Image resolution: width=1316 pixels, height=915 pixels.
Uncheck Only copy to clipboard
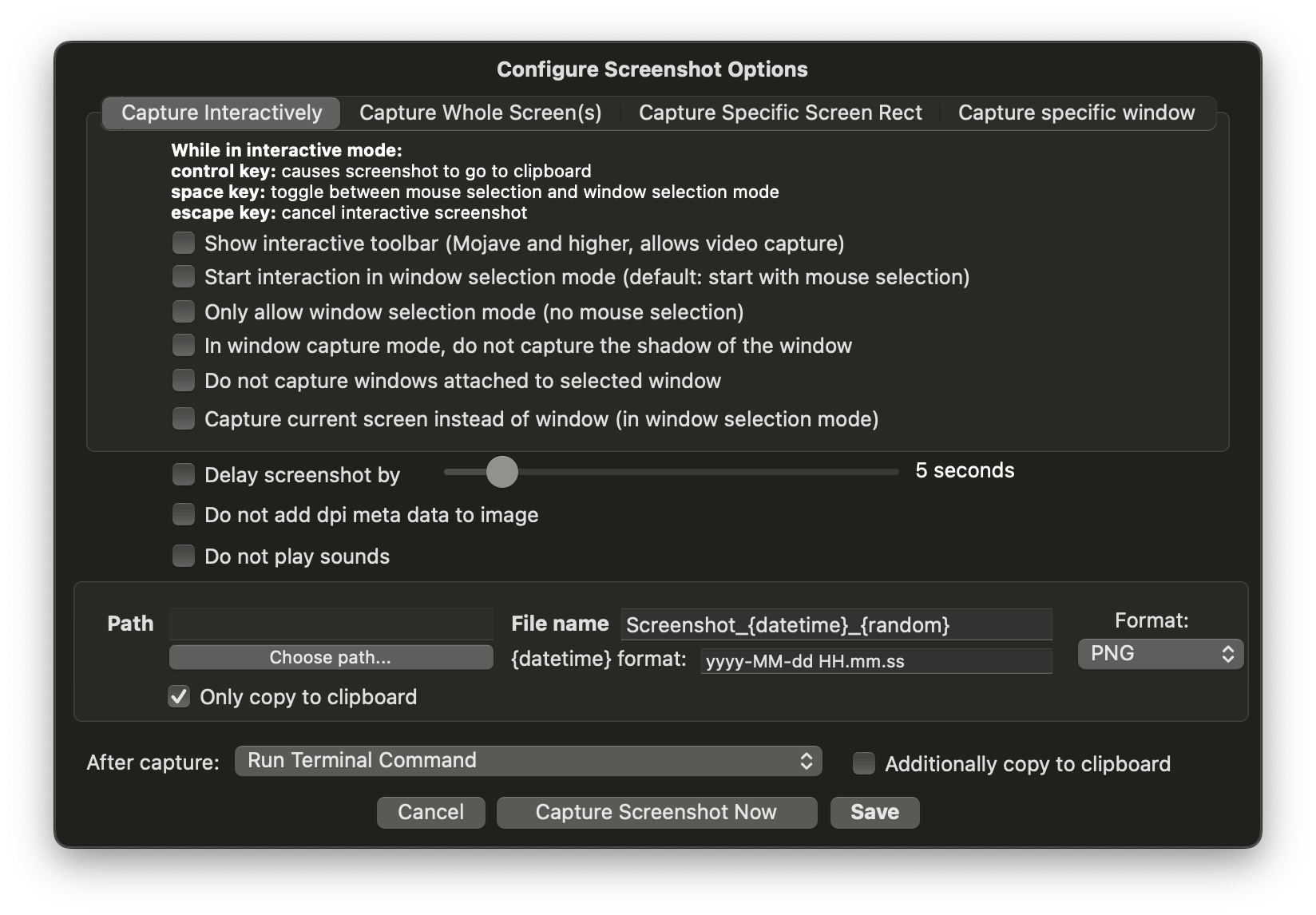[x=179, y=697]
